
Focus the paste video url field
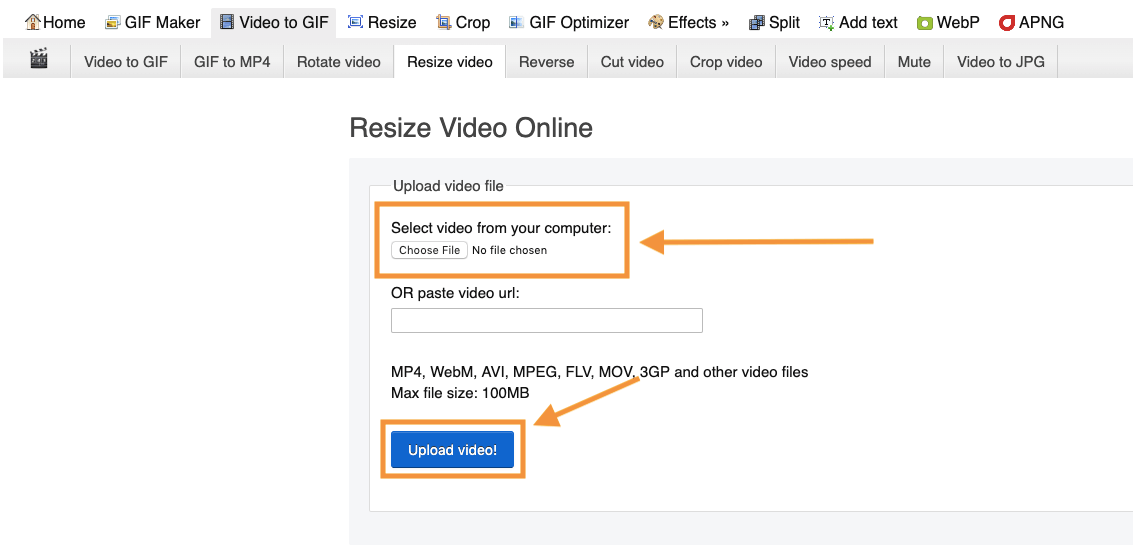coord(546,320)
